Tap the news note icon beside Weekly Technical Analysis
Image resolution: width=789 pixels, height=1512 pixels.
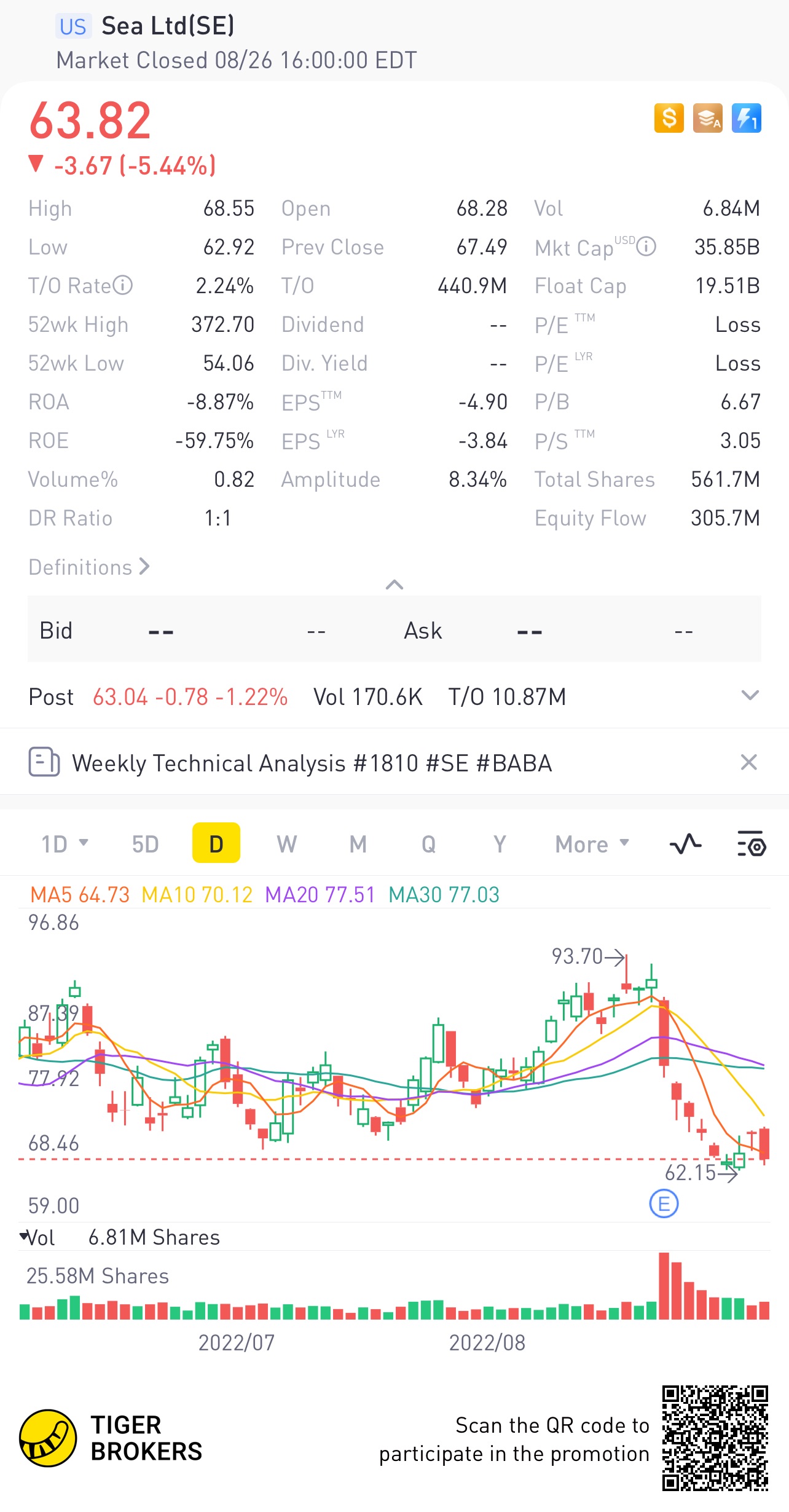44,762
